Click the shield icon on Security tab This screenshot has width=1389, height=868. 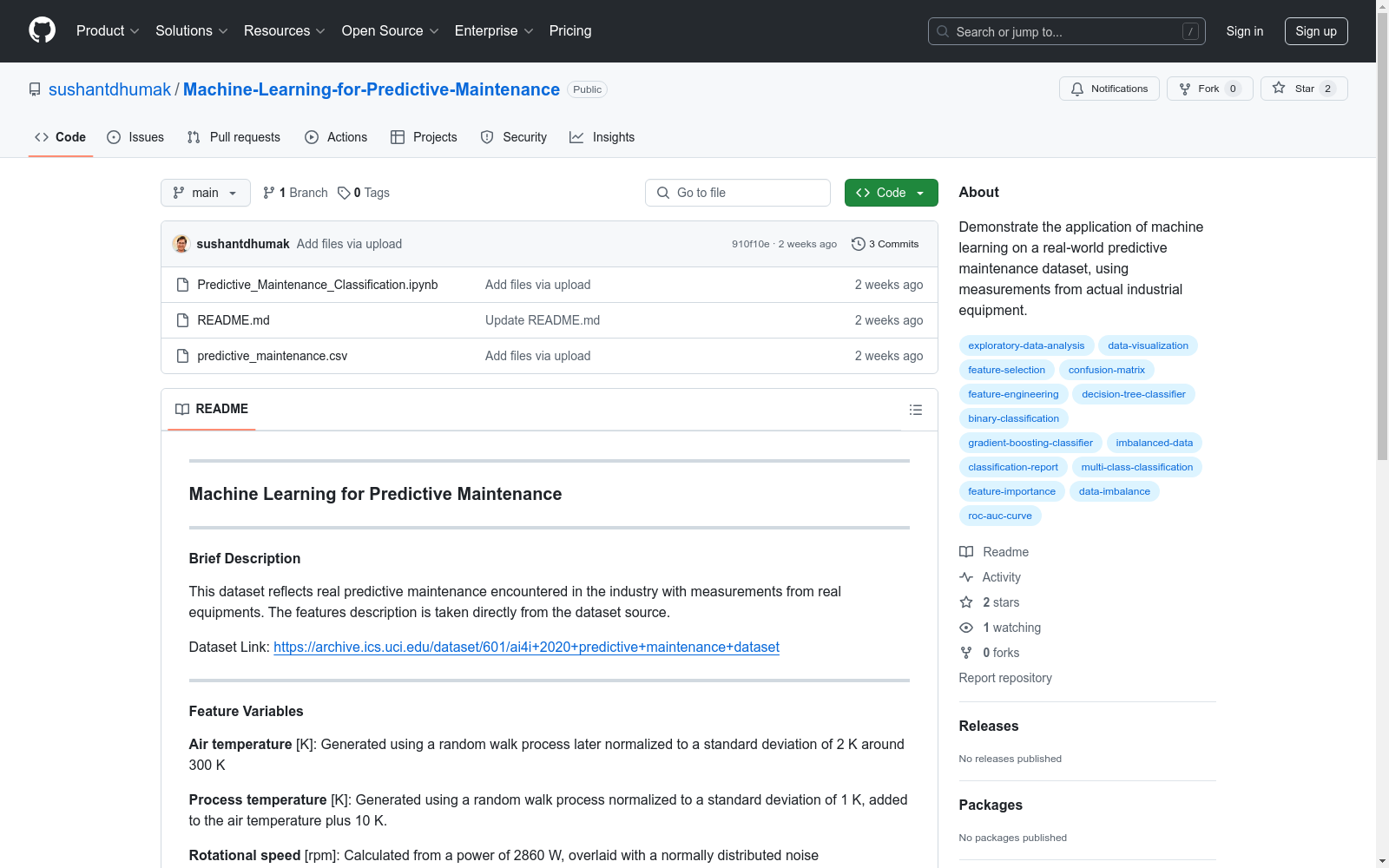pyautogui.click(x=487, y=137)
